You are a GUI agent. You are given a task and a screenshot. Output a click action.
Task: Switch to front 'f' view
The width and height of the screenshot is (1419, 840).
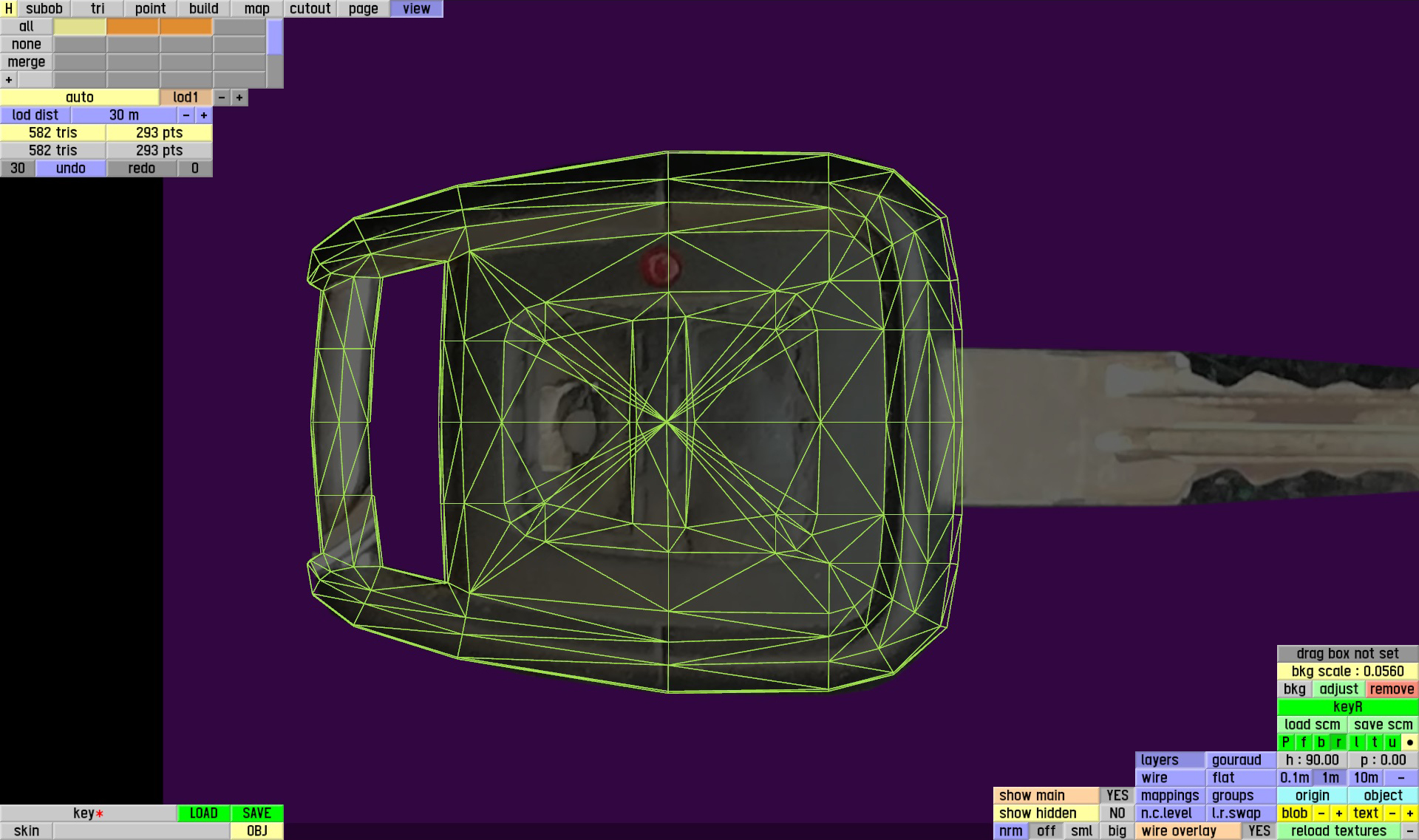[x=1303, y=742]
